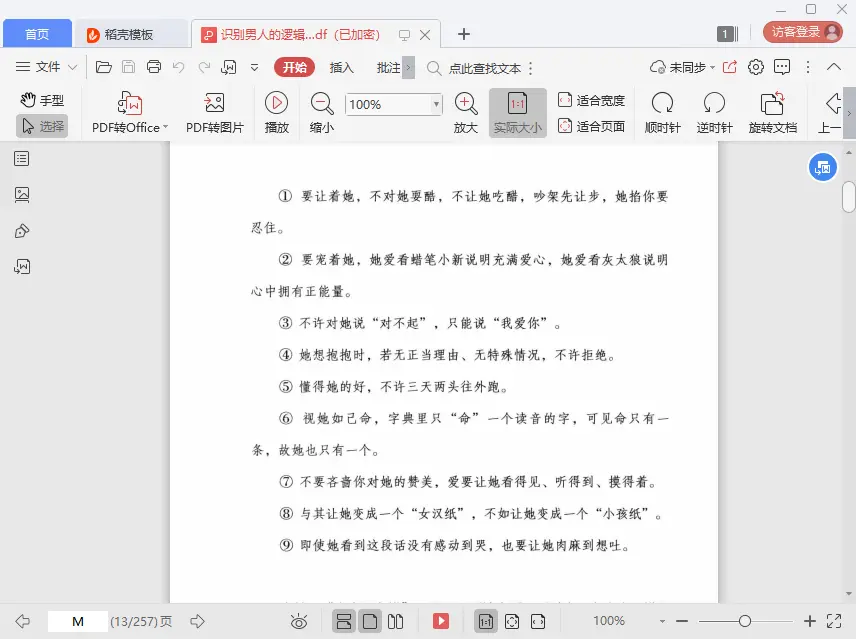
Task: Click the redo arrow icon
Action: [204, 67]
